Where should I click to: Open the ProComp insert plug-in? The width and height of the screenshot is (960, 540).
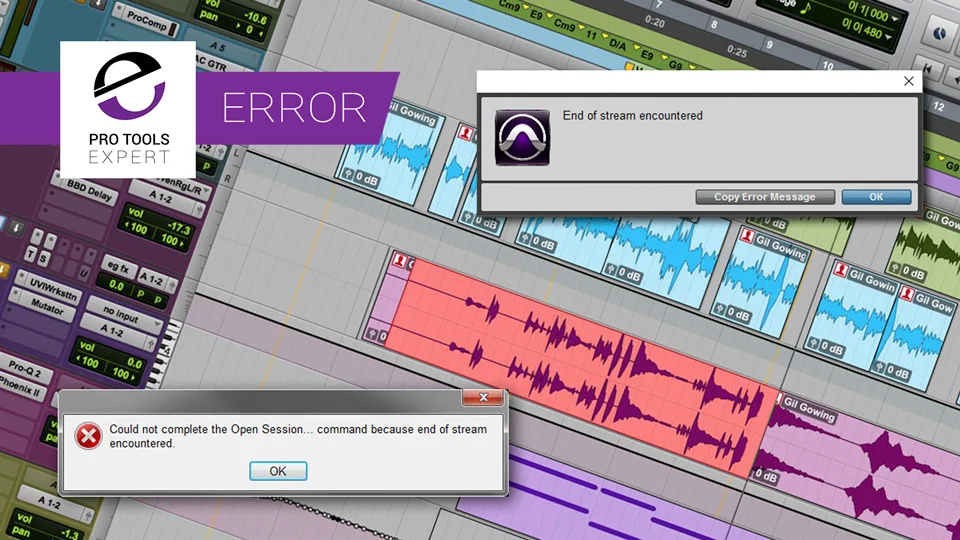tap(147, 22)
